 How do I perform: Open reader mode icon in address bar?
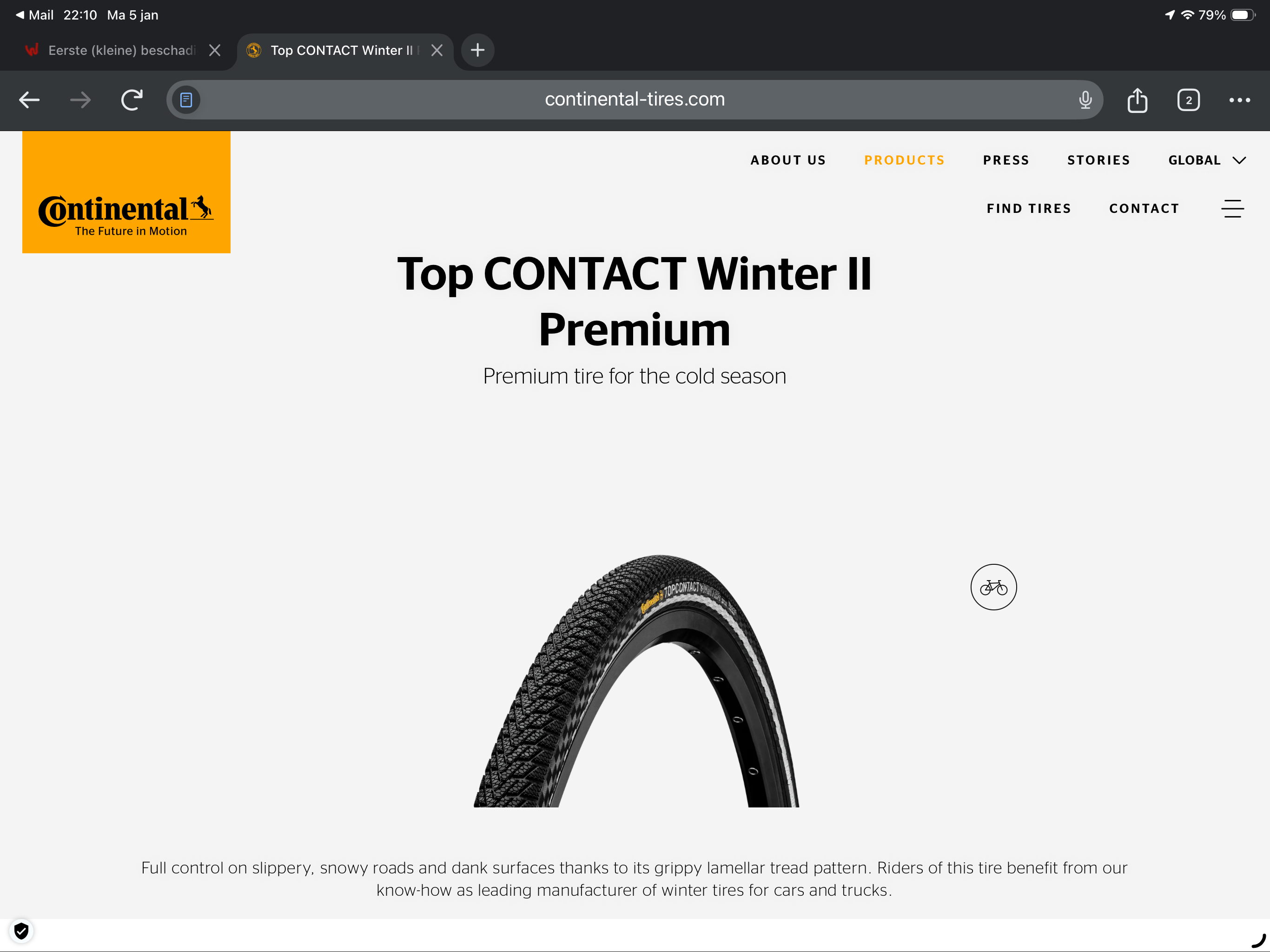(x=186, y=100)
